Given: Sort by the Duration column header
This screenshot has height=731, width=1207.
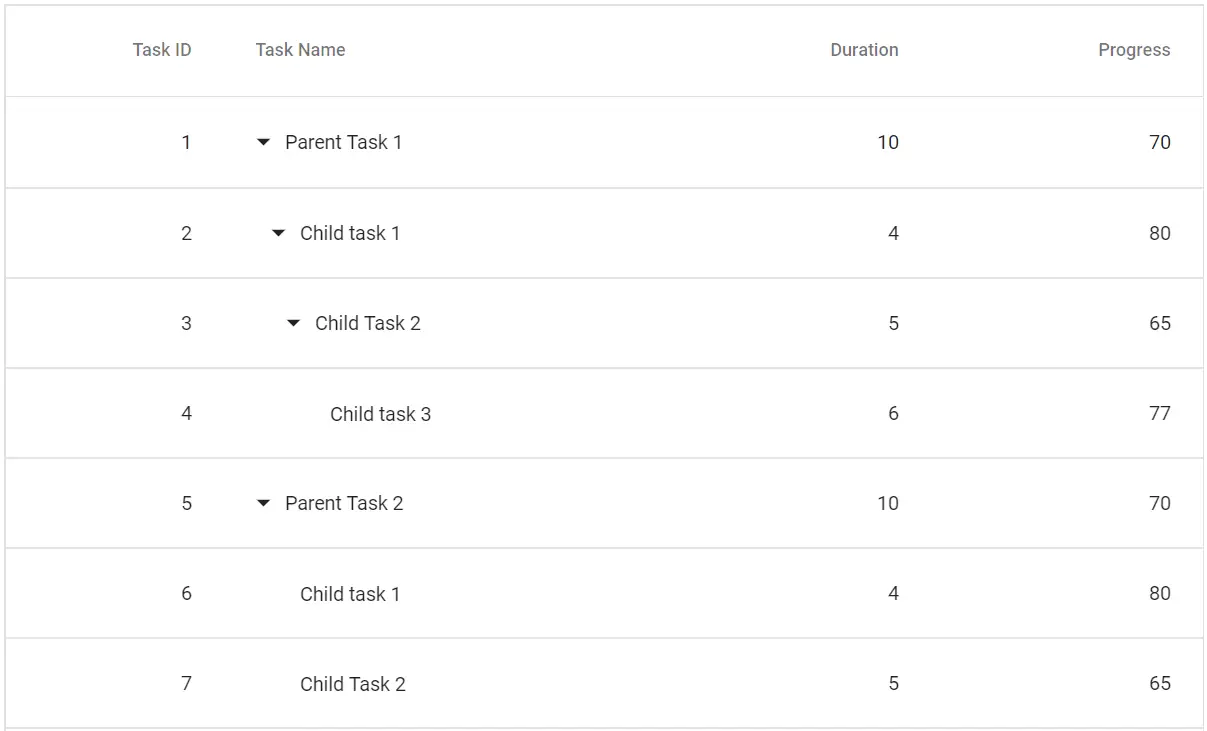Looking at the screenshot, I should 864,50.
